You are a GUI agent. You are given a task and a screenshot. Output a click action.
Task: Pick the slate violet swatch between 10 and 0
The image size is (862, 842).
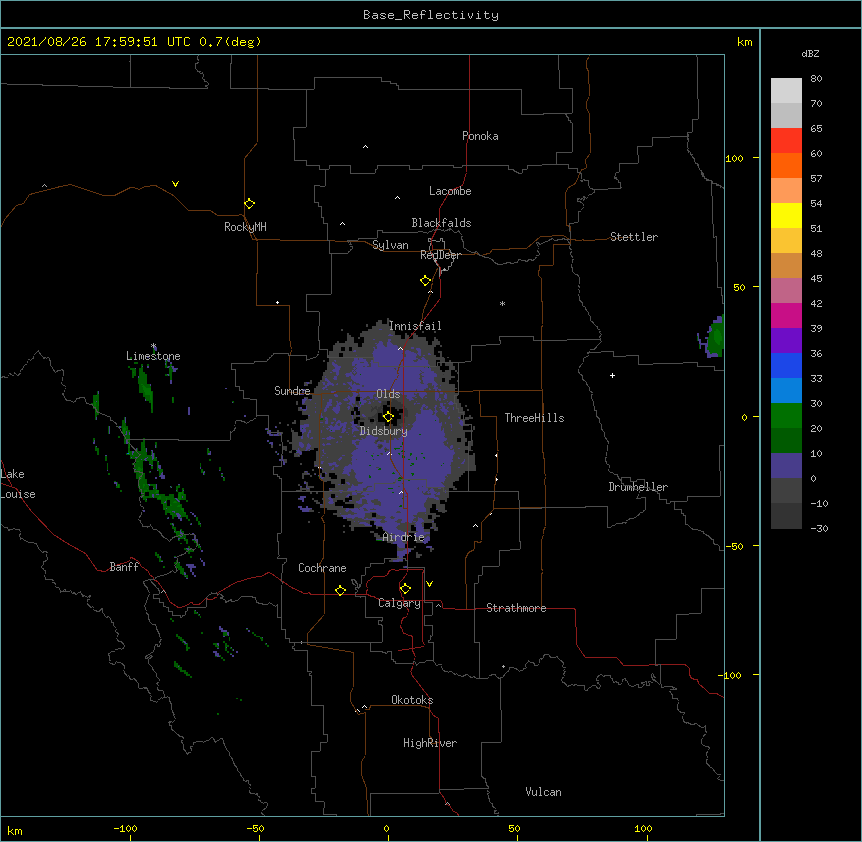pyautogui.click(x=786, y=466)
